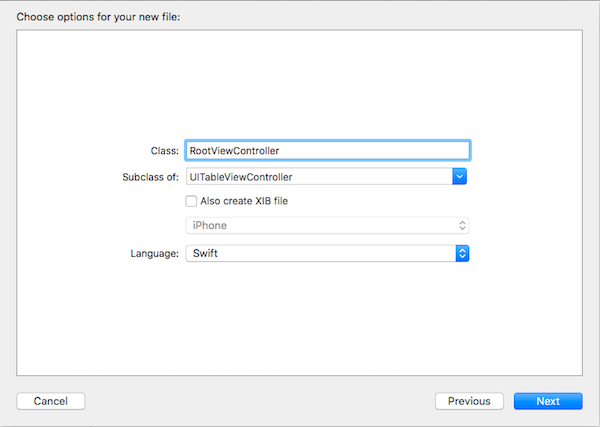Click the 'Choose options for your new file:' heading
600x427 pixels.
coord(98,17)
